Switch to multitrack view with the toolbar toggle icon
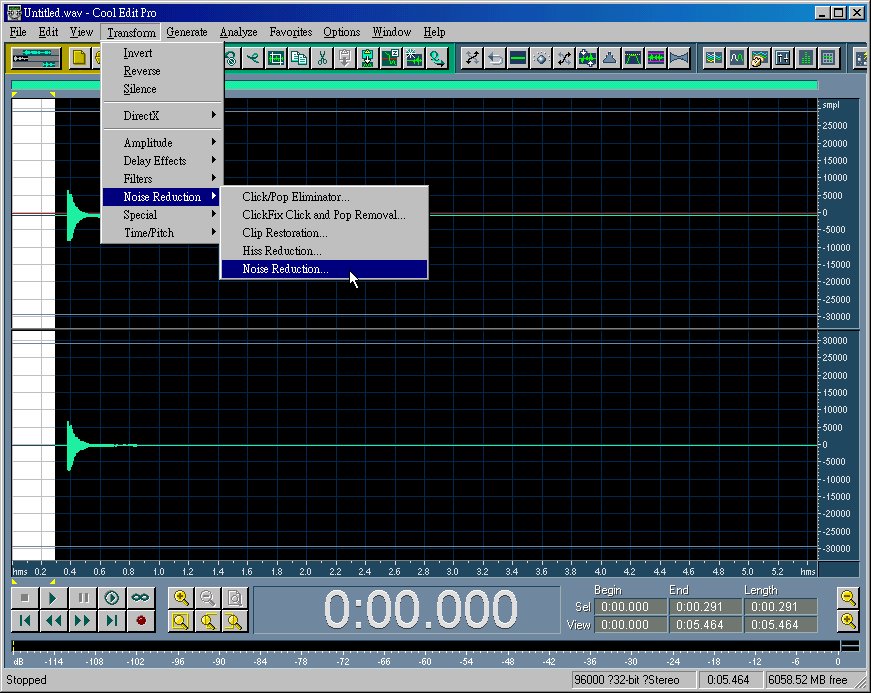871x693 pixels. [36, 58]
